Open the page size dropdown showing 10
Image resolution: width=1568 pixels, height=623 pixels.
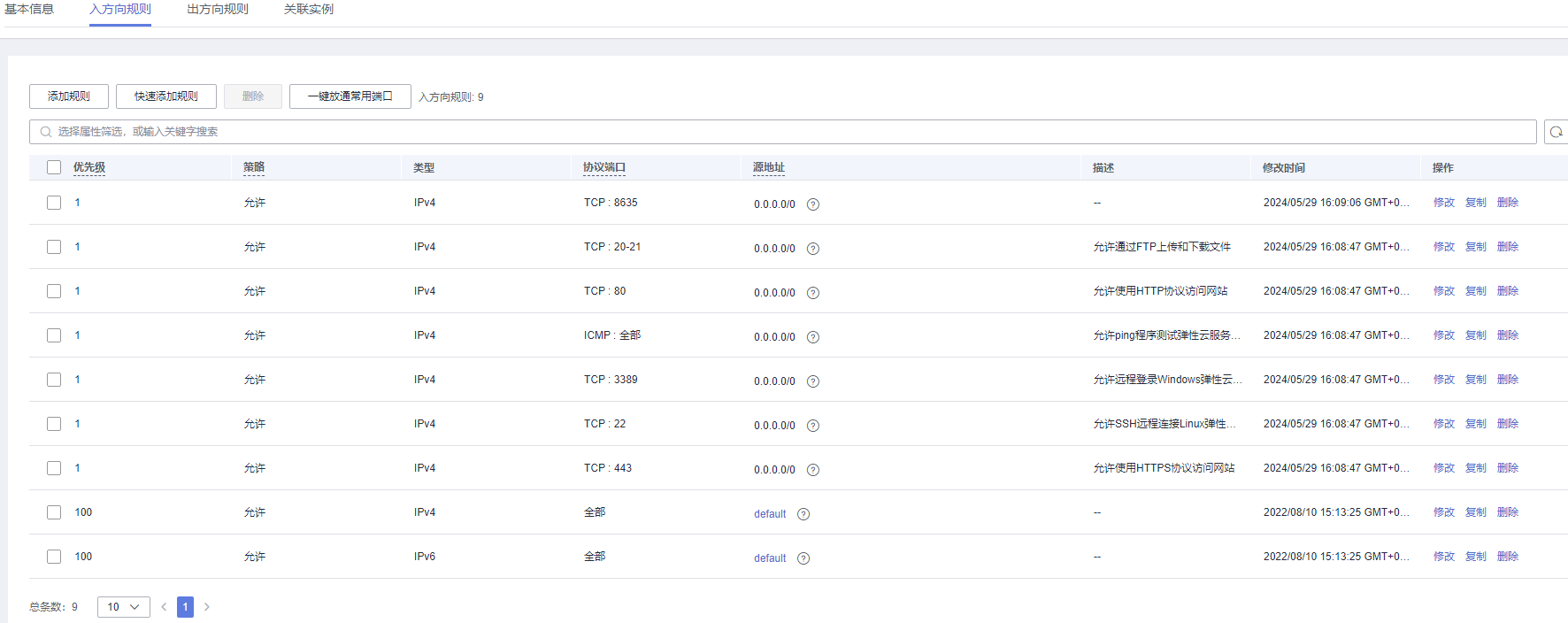[x=123, y=607]
